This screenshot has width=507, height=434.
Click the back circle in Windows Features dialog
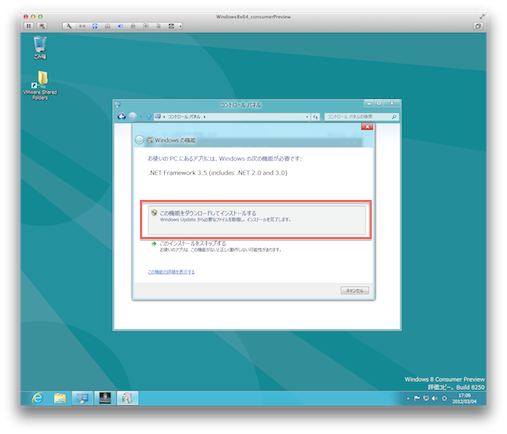pos(139,140)
